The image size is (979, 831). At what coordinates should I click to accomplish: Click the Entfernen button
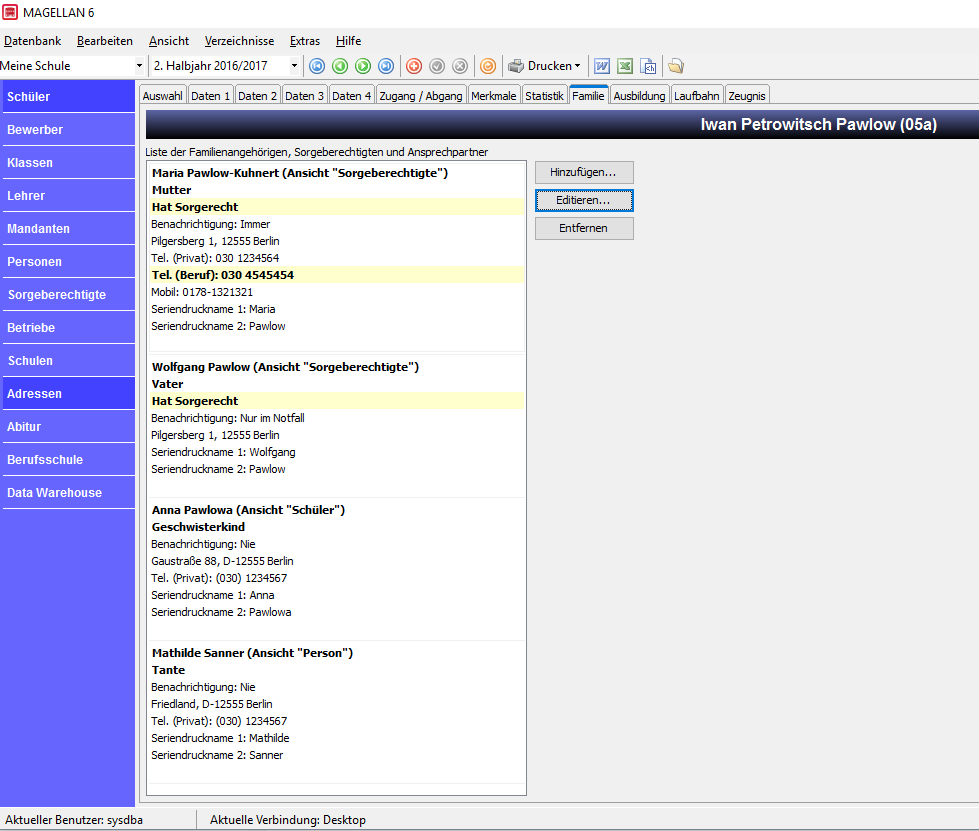(x=584, y=229)
